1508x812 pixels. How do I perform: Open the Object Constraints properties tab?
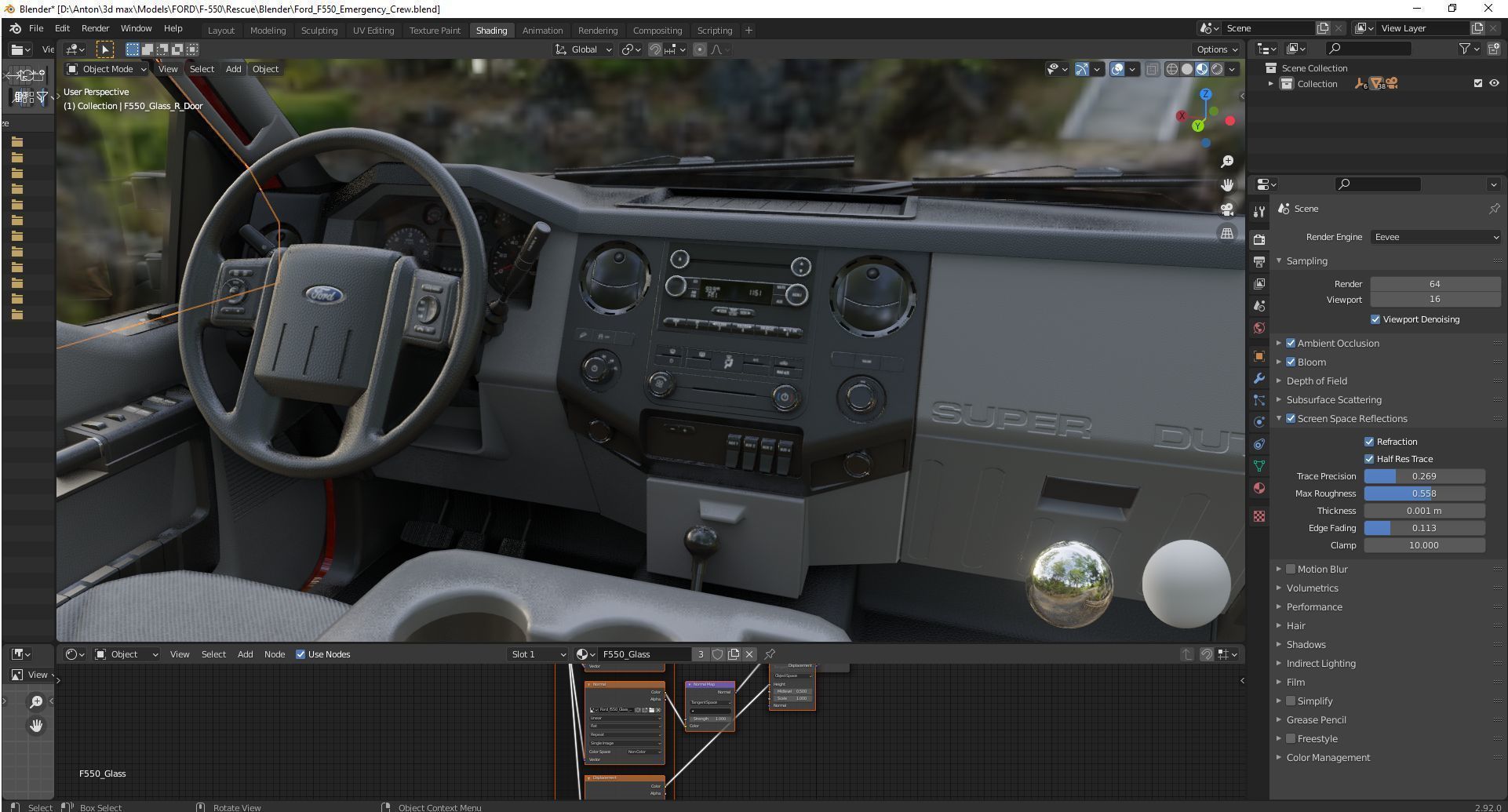1259,444
